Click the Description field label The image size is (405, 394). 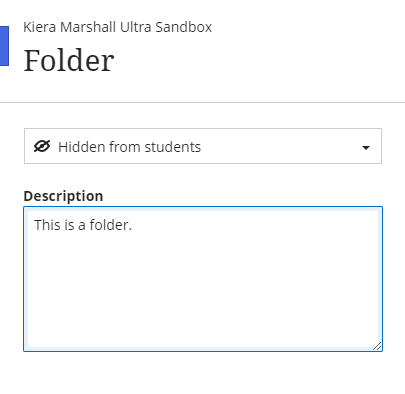[x=63, y=196]
